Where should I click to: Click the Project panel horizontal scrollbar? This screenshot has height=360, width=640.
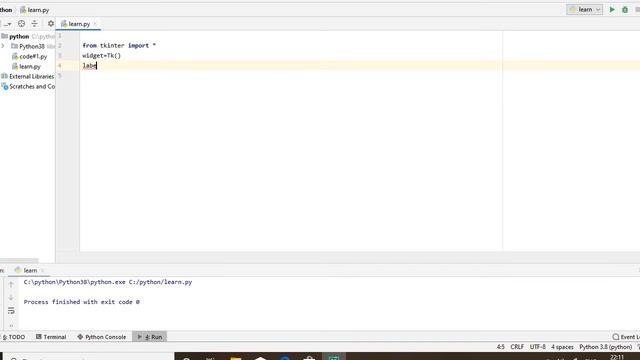coord(19,260)
